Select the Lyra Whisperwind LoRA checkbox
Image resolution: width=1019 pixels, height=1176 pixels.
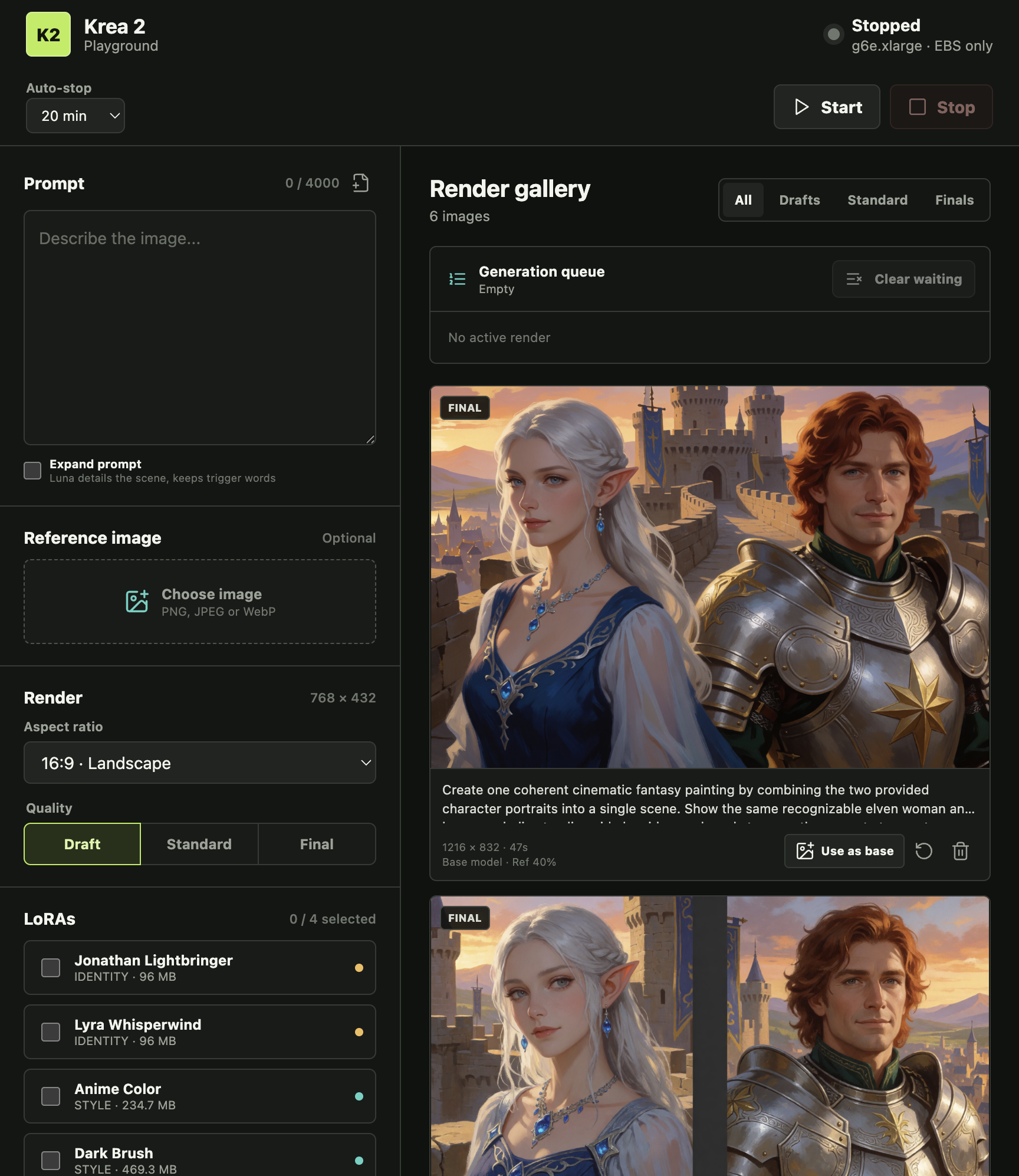tap(51, 1032)
